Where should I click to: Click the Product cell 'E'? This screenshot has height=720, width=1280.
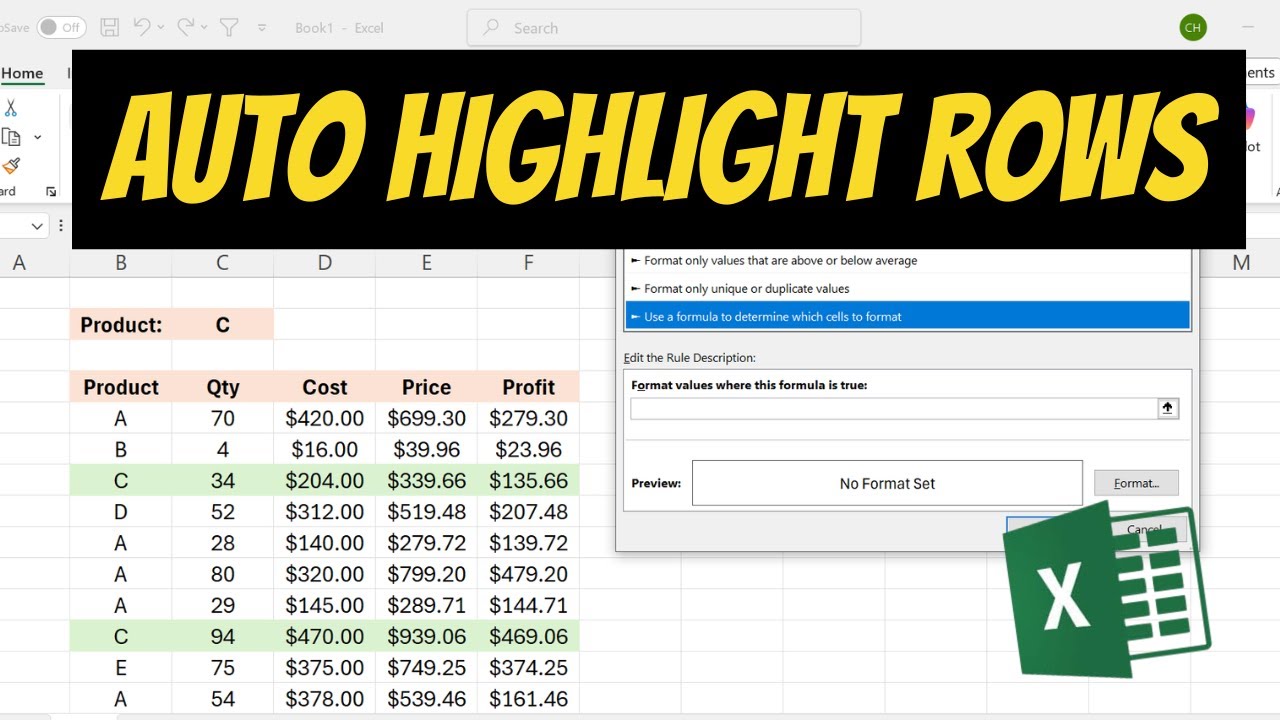pos(121,667)
